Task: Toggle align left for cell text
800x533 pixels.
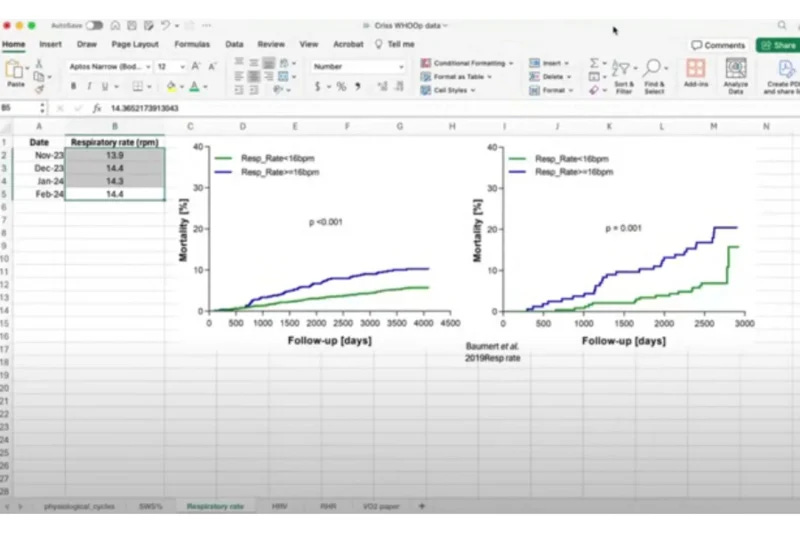Action: tap(239, 77)
